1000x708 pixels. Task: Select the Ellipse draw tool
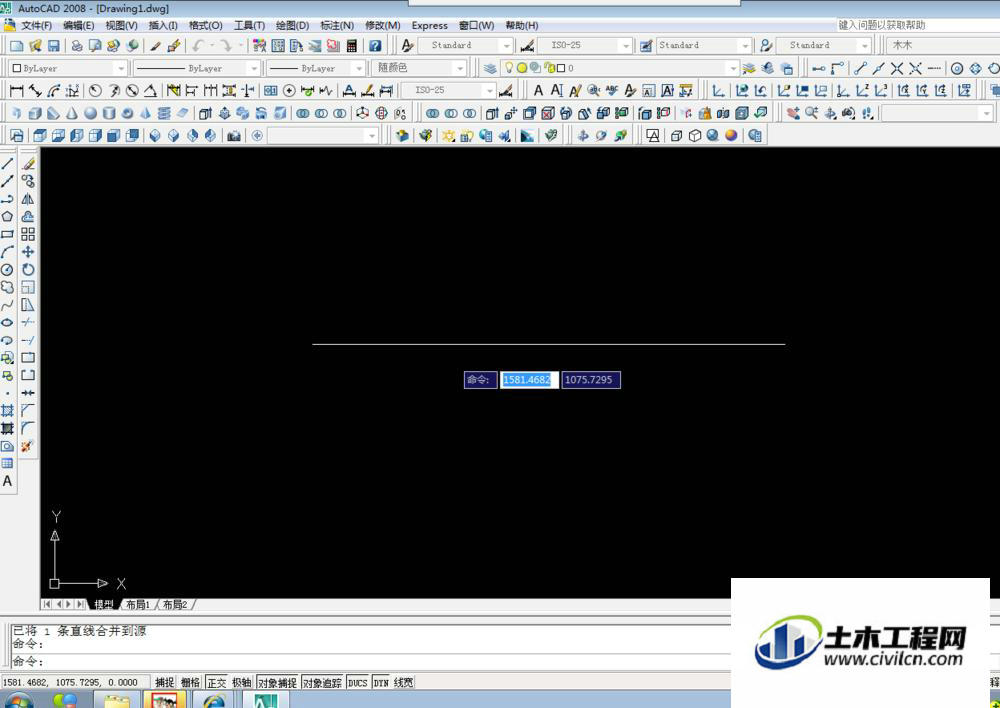pyautogui.click(x=8, y=323)
